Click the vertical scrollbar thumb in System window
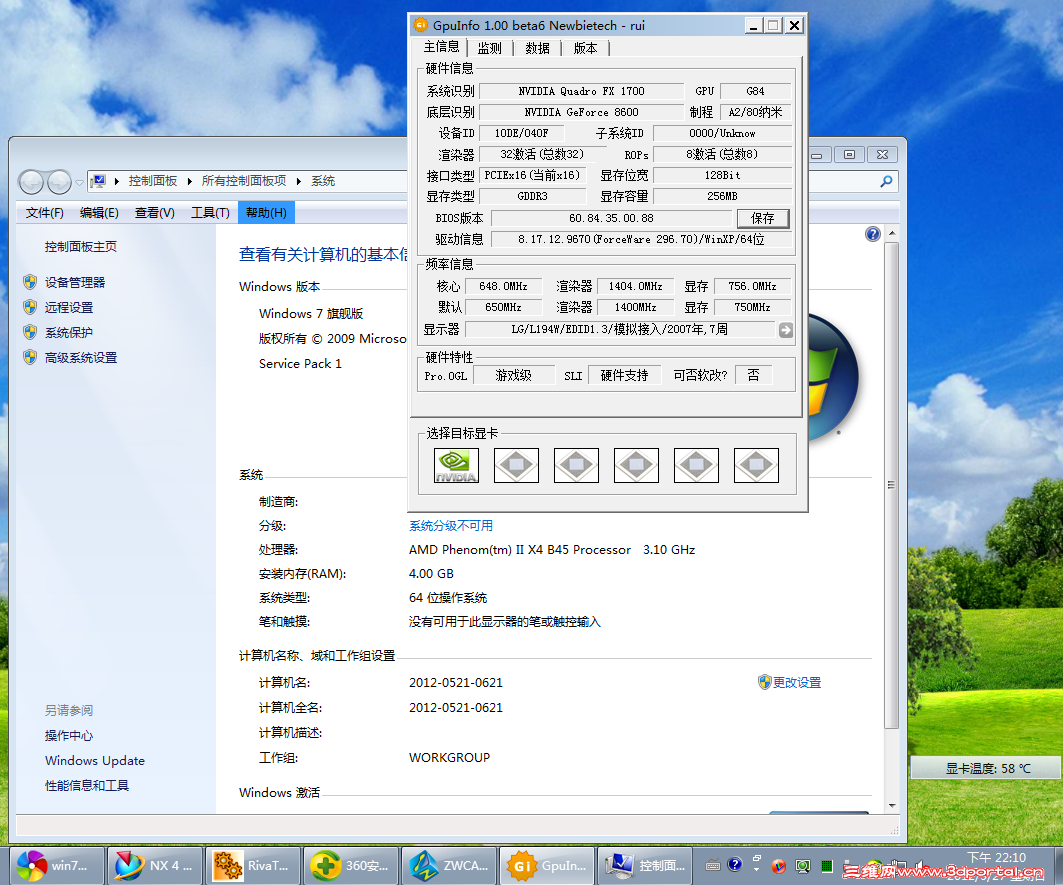Viewport: 1063px width, 885px height. pyautogui.click(x=892, y=485)
